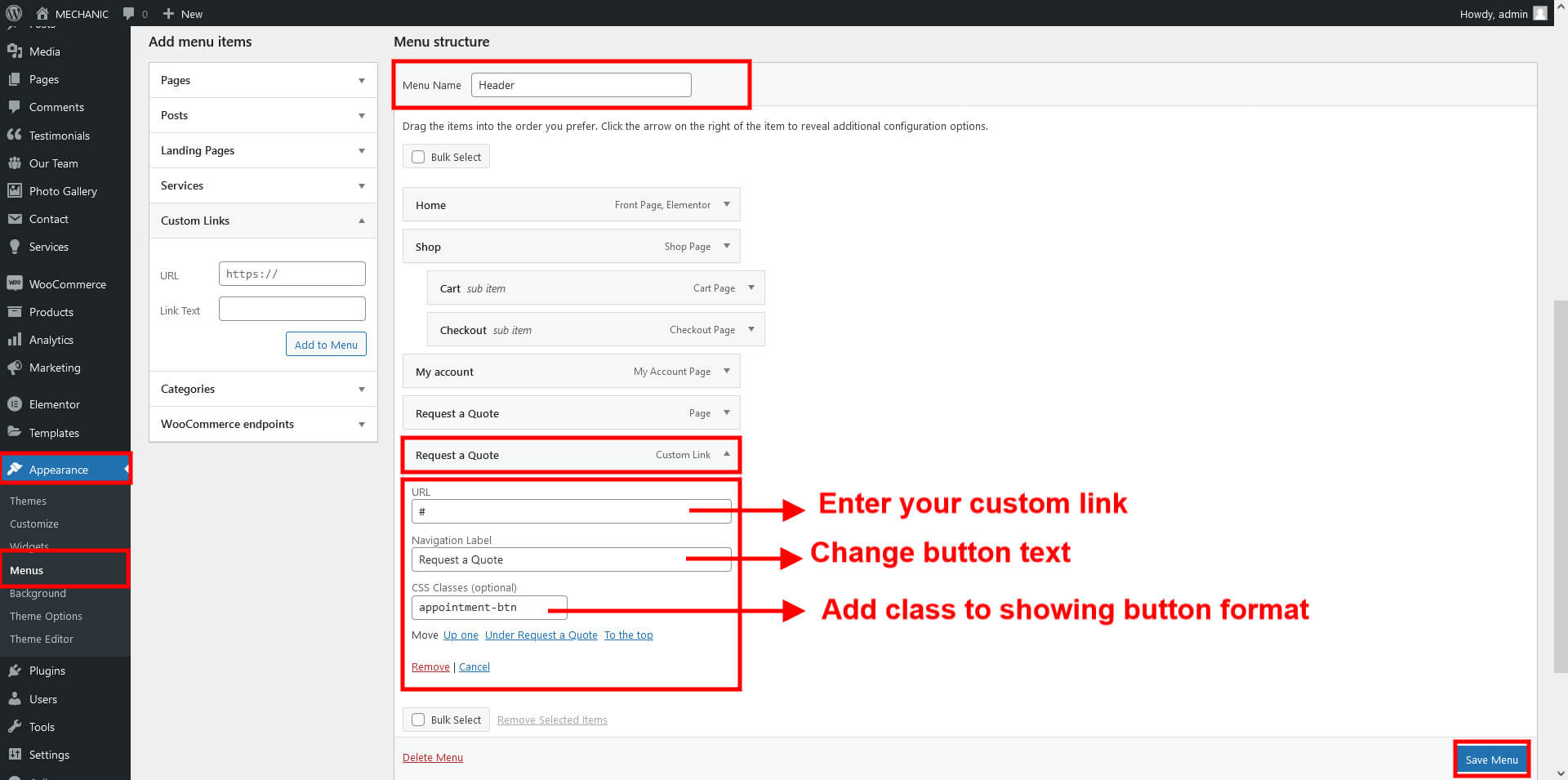The image size is (1568, 780).
Task: Click the admin user avatar icon
Action: point(1540,13)
